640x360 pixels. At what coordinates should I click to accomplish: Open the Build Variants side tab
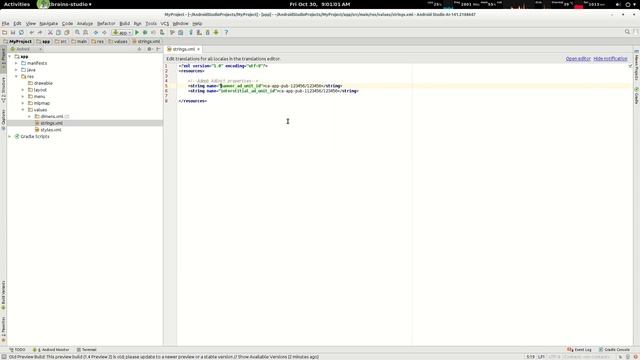click(3, 296)
